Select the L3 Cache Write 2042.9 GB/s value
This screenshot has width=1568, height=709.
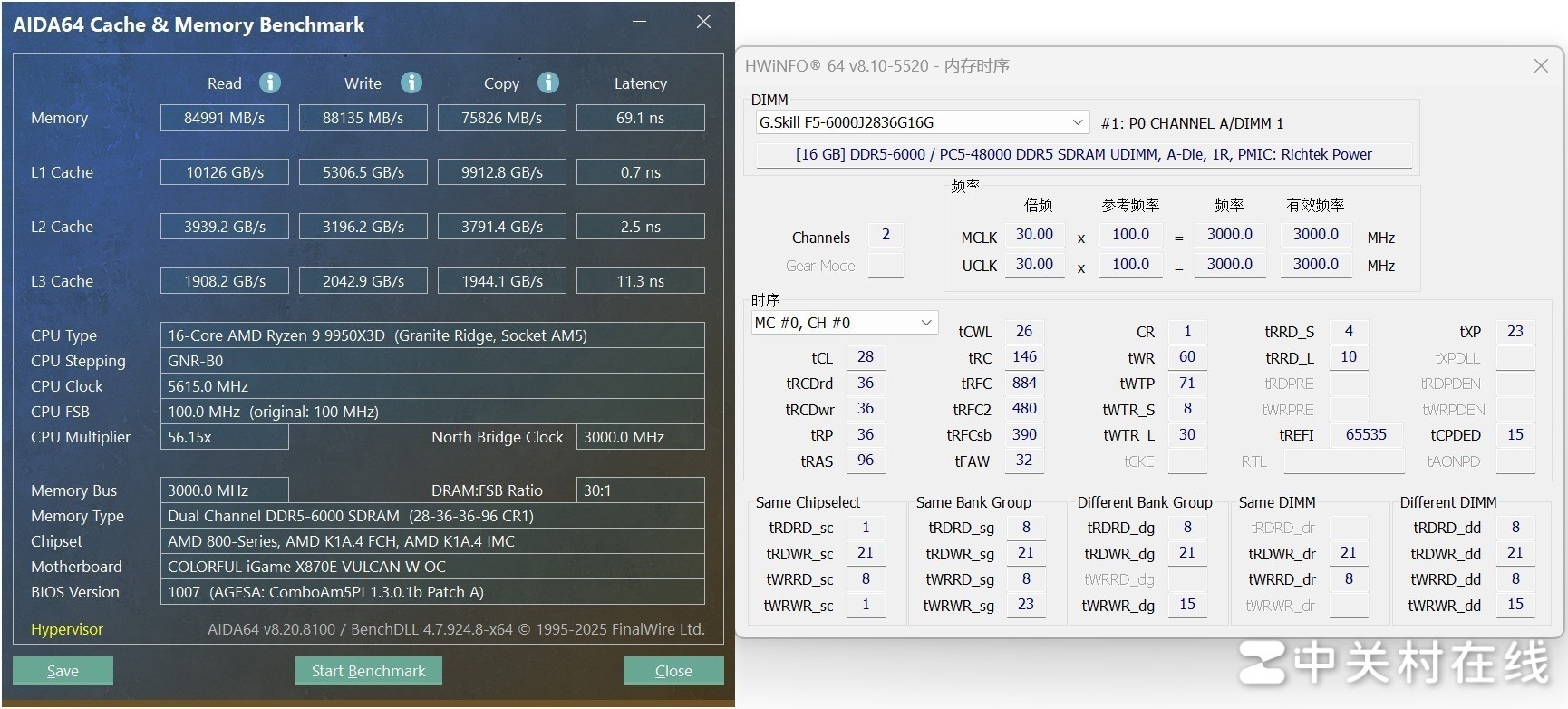[x=363, y=281]
